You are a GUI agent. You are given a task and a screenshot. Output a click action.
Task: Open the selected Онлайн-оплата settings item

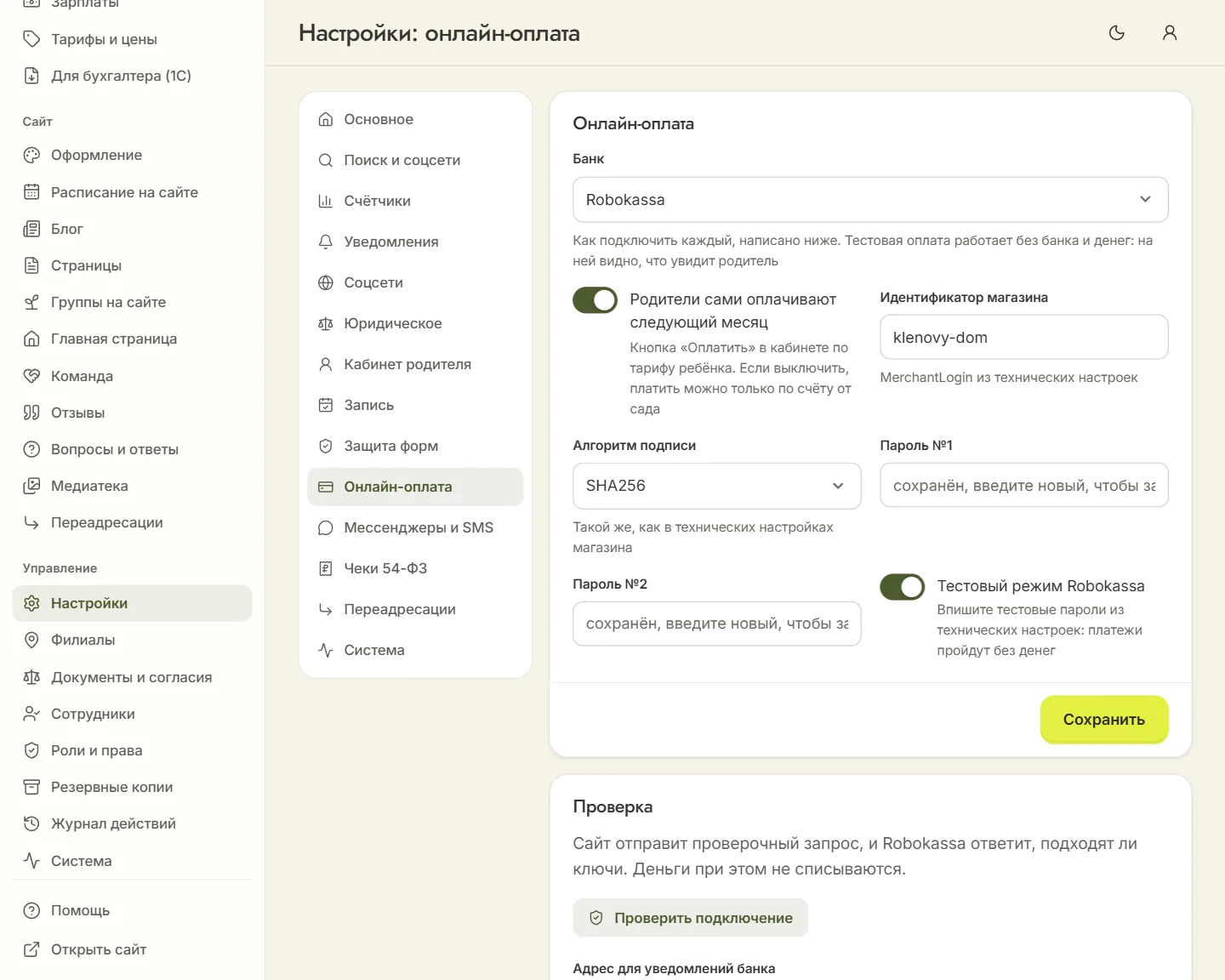(x=415, y=487)
